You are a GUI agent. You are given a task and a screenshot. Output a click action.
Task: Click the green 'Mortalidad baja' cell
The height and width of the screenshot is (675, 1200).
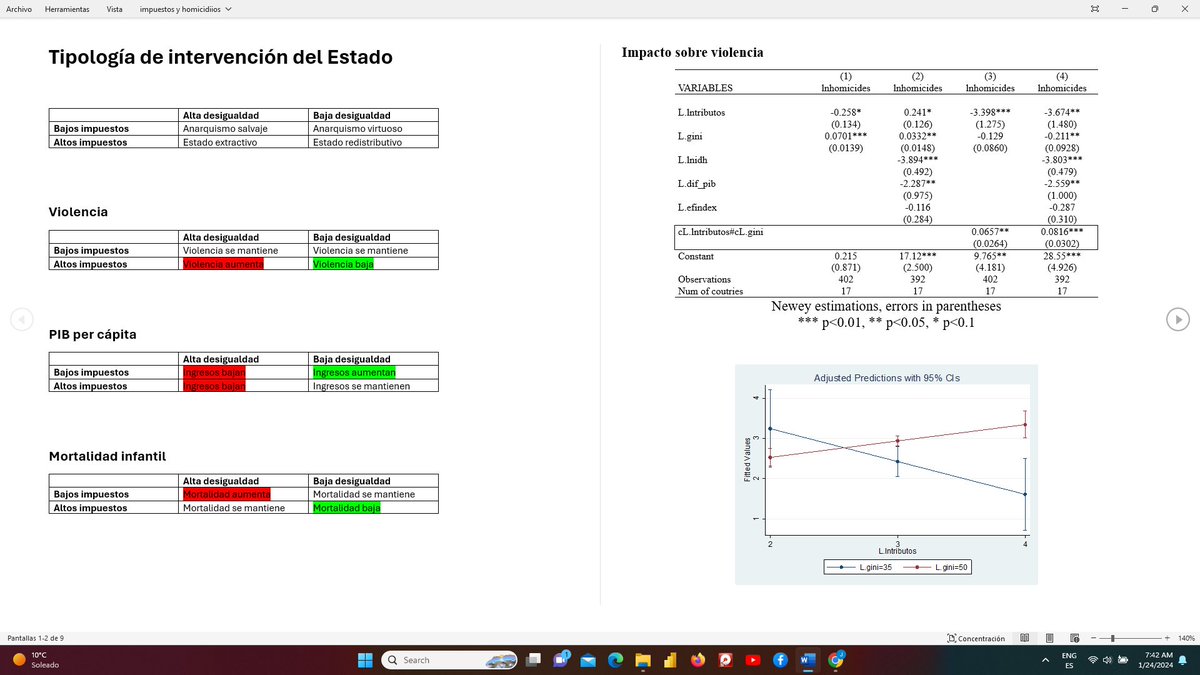click(346, 508)
